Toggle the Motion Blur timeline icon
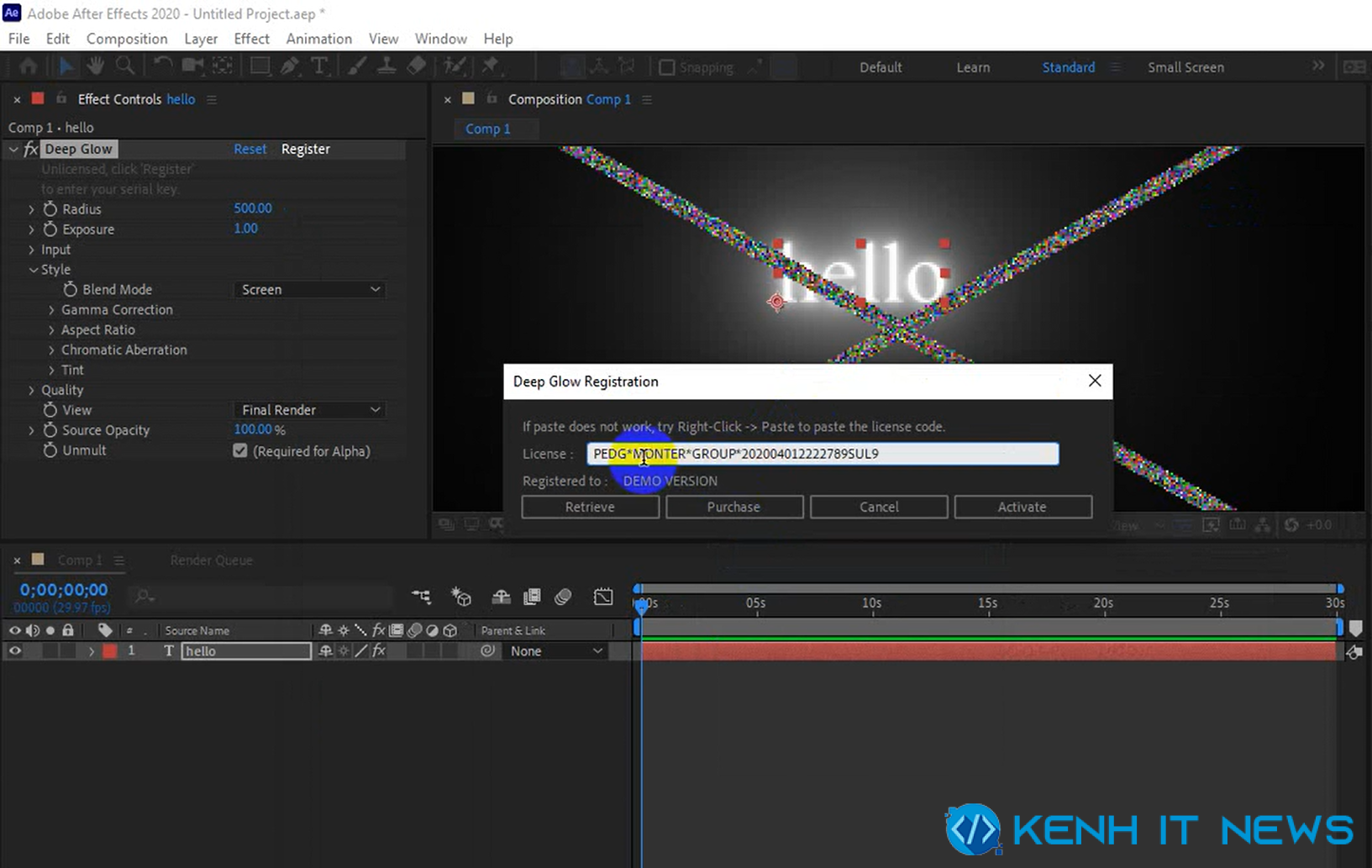The height and width of the screenshot is (868, 1372). click(x=563, y=597)
